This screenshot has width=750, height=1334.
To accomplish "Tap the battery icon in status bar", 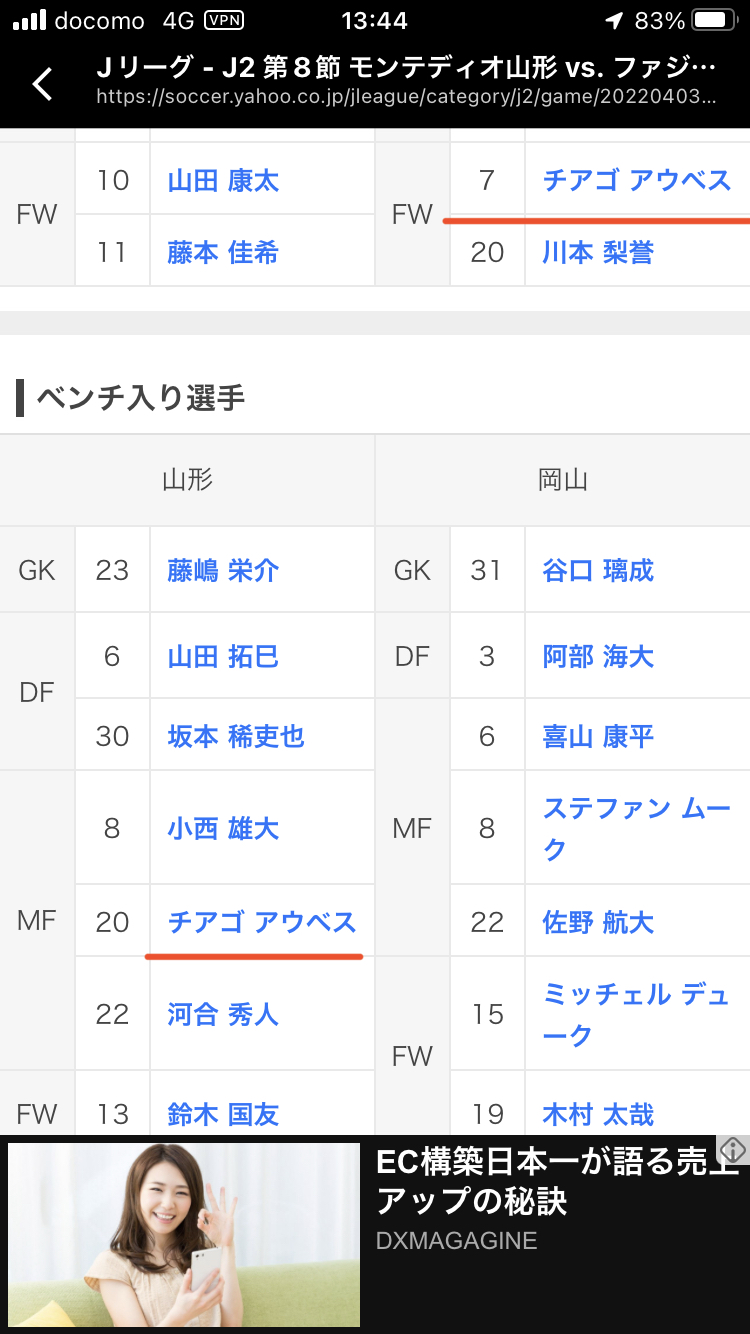I will pos(715,20).
